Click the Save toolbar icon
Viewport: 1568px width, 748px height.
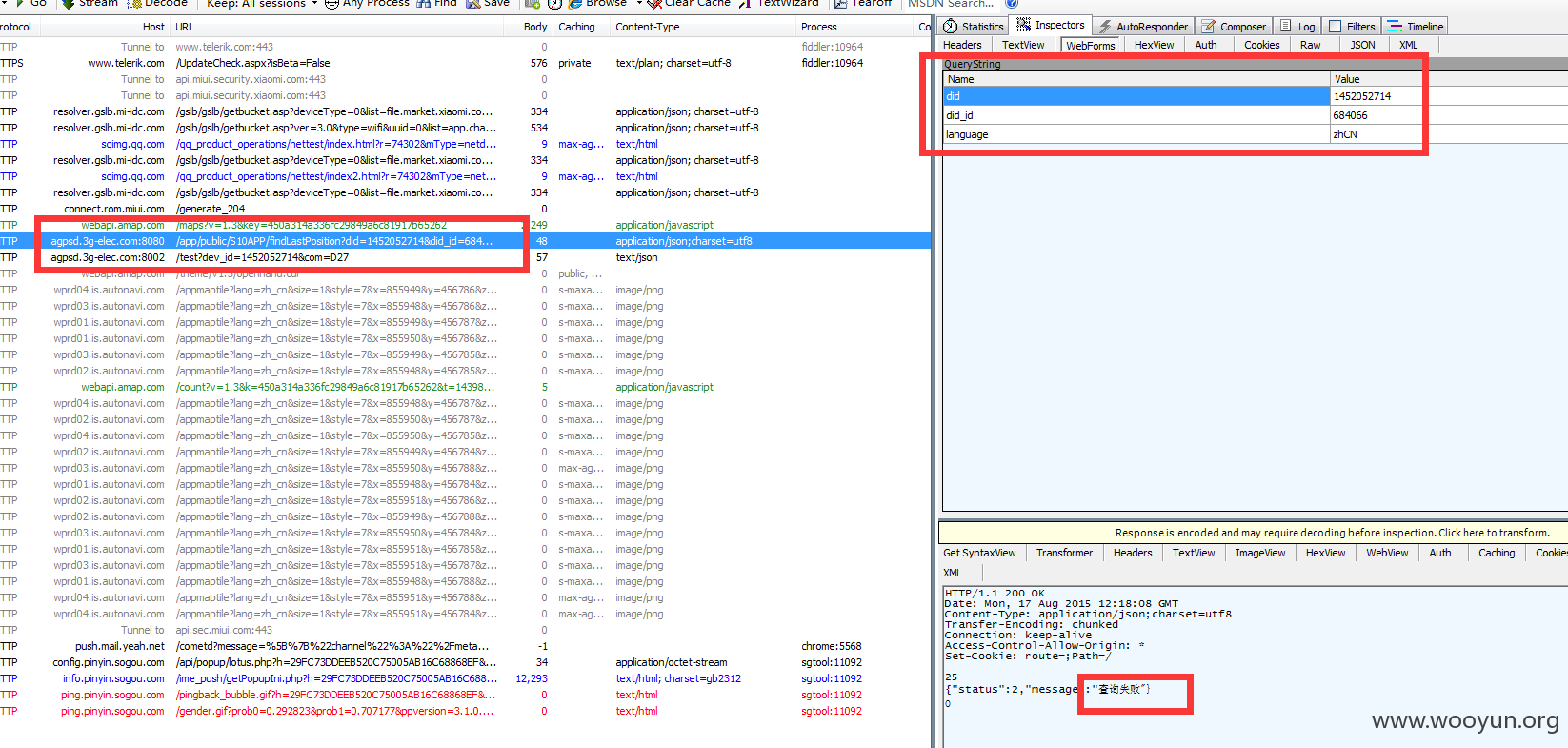pyautogui.click(x=472, y=4)
